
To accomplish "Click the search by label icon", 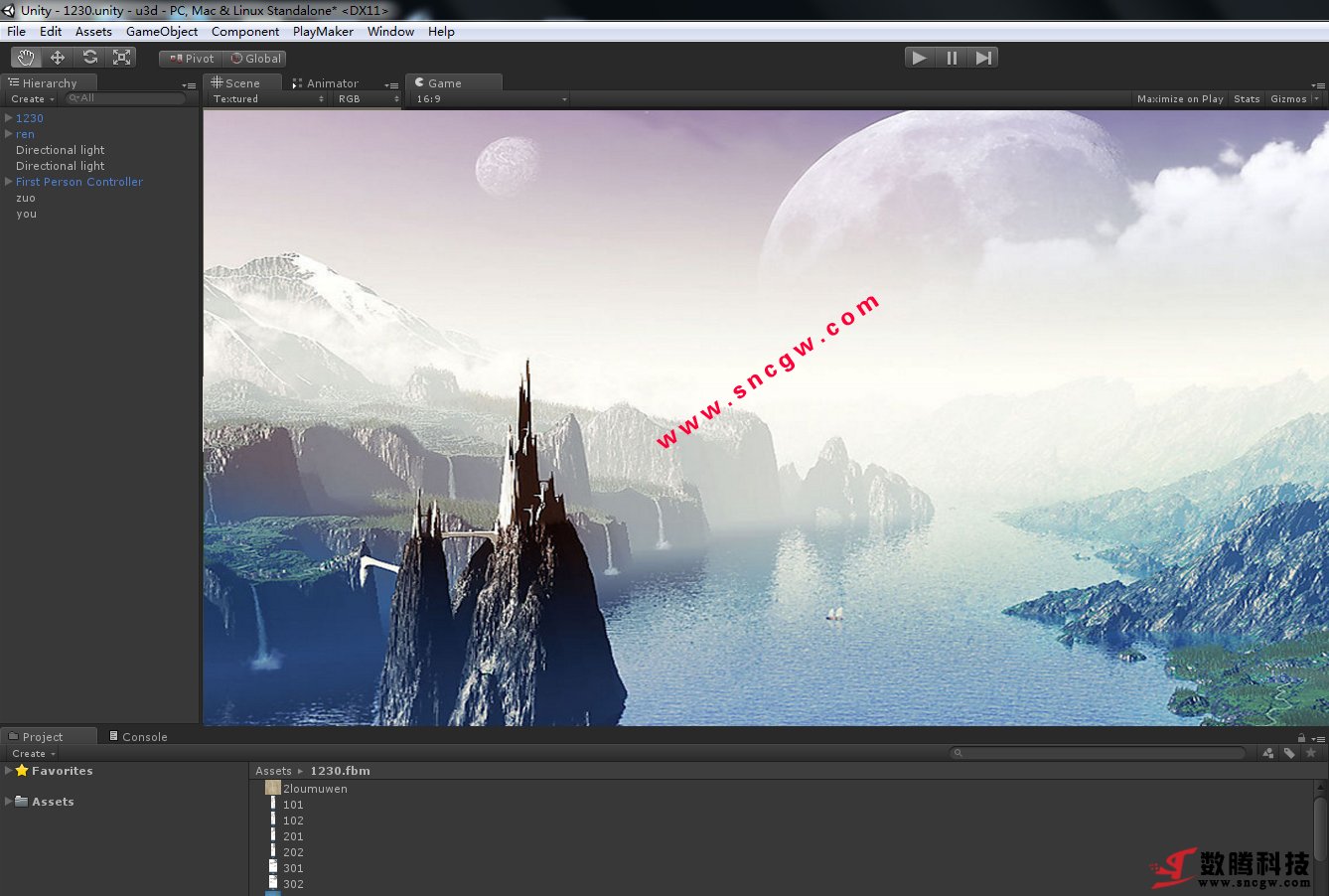I will tap(1289, 753).
